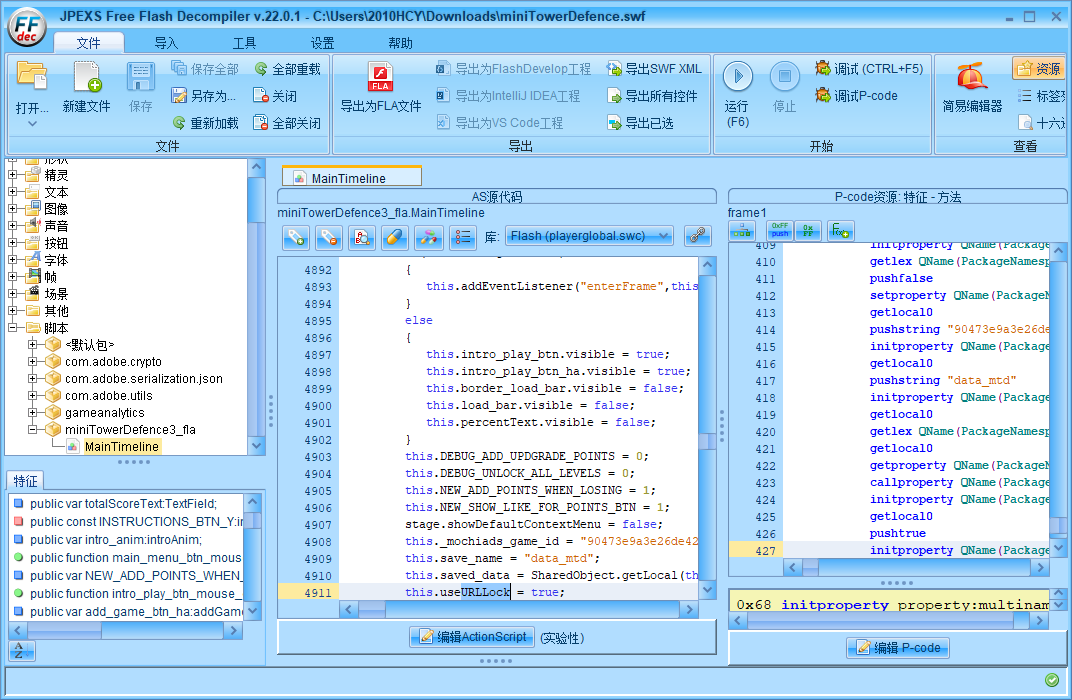This screenshot has height=700, width=1072.
Task: Click the Save As (另存为) icon
Action: coord(180,96)
